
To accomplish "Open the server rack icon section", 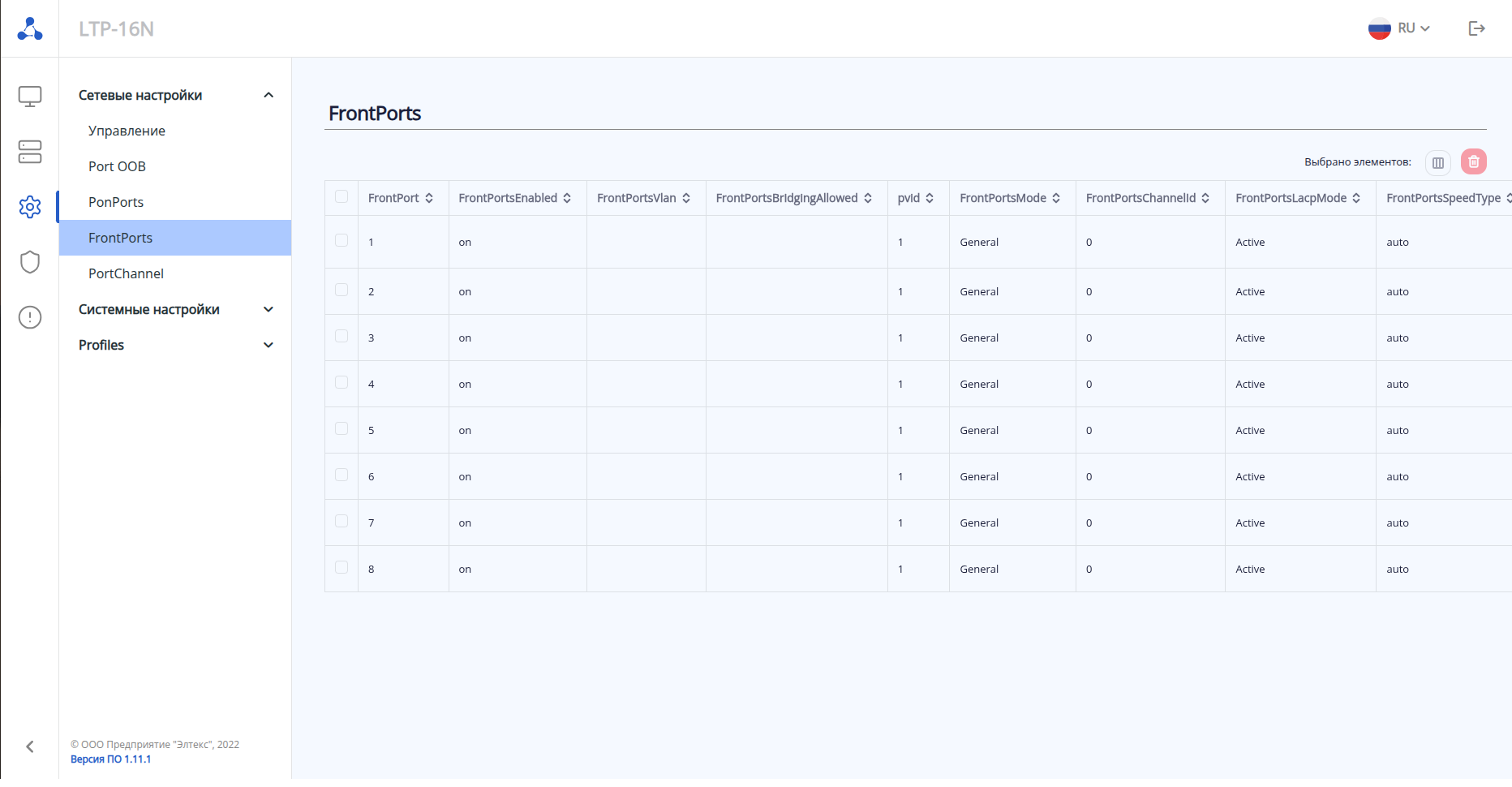I will pos(30,152).
